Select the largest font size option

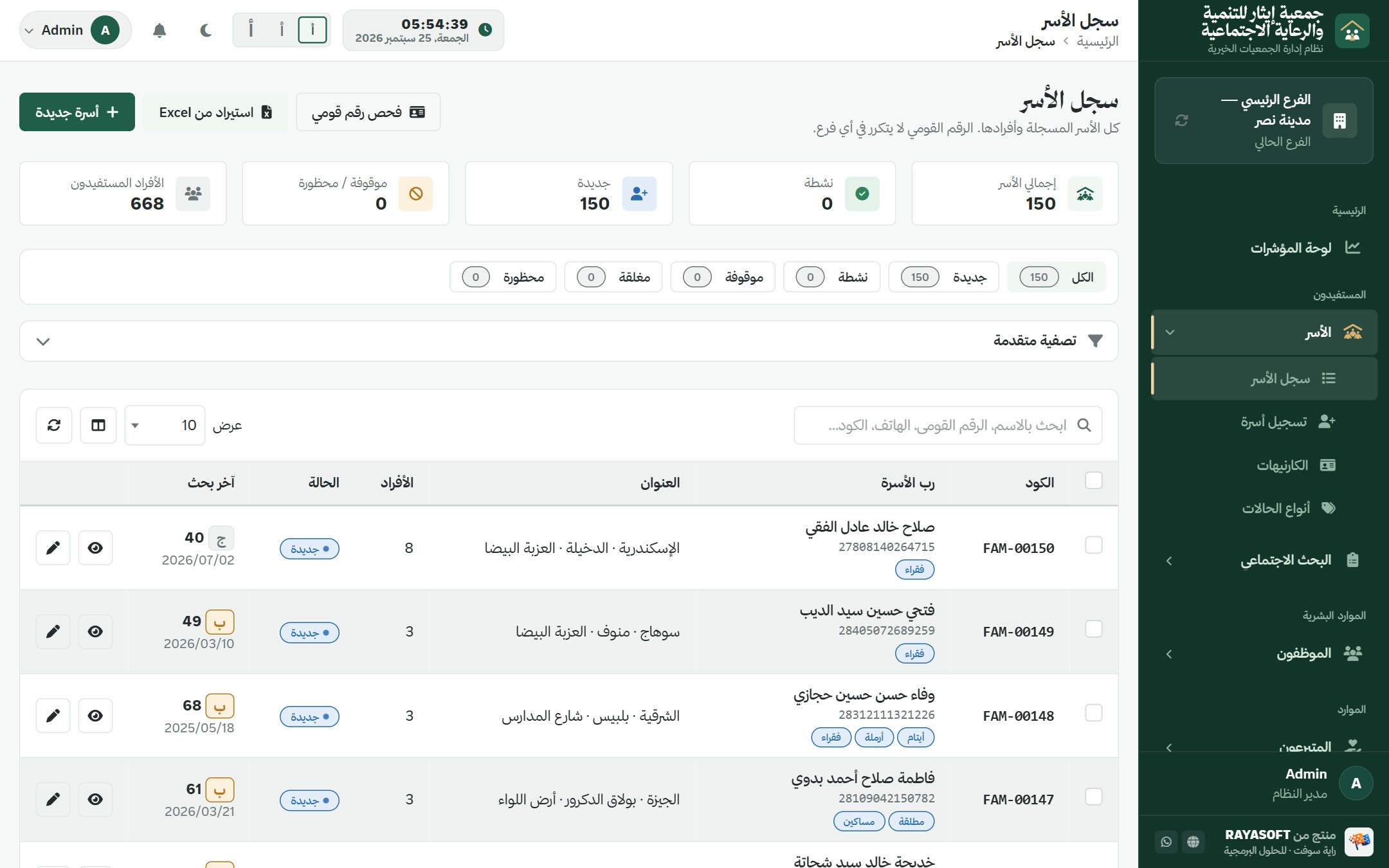click(x=251, y=30)
